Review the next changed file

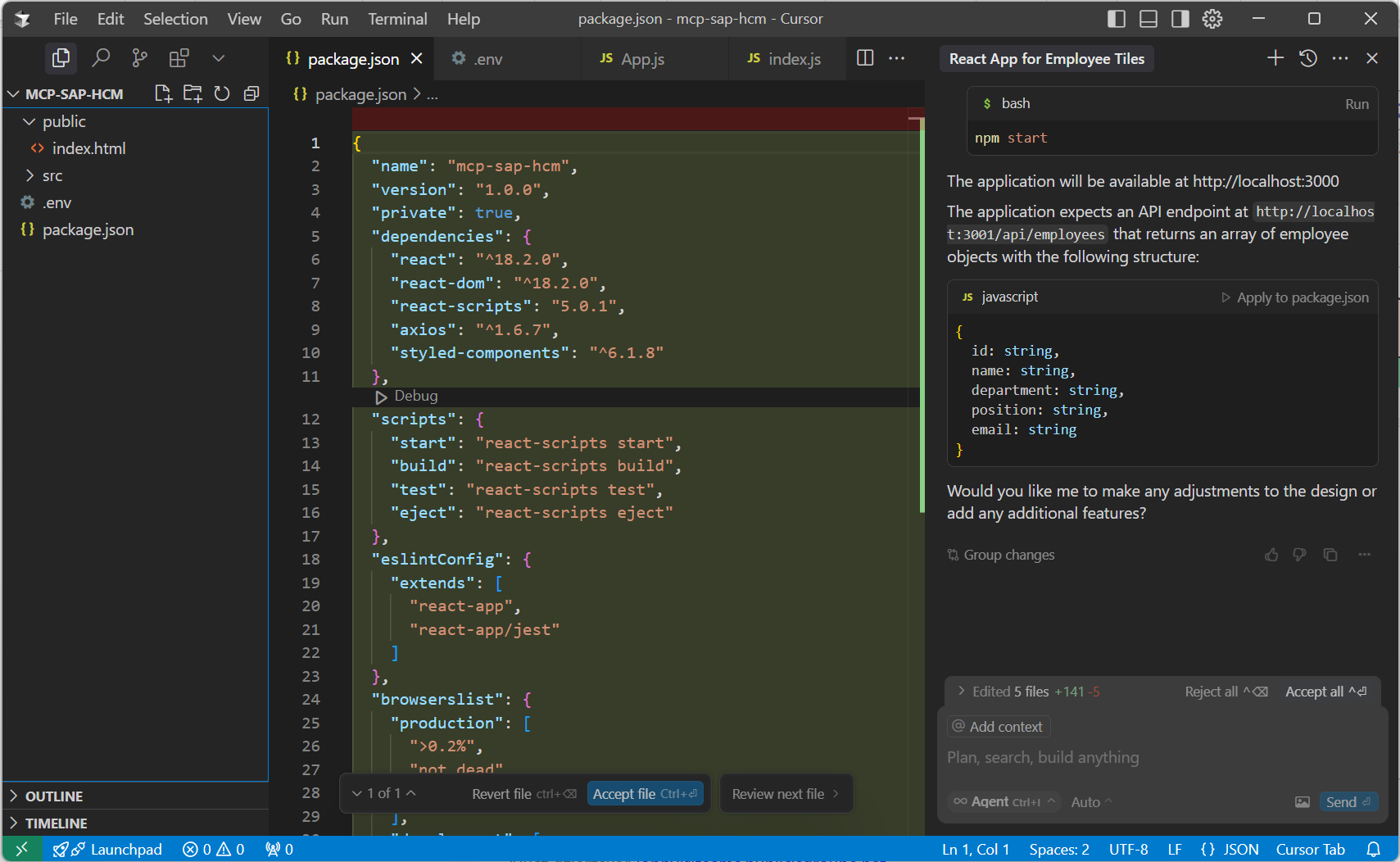coord(786,794)
